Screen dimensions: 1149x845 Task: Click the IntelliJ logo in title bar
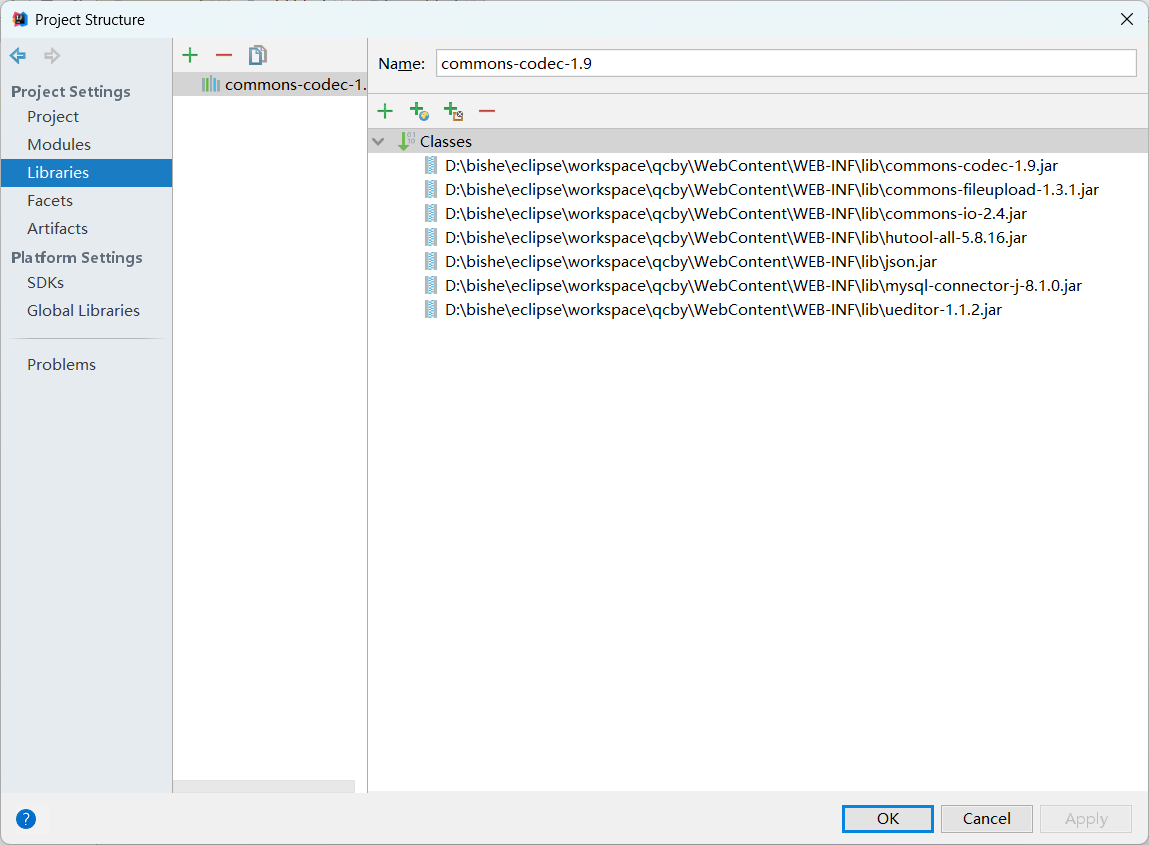[x=20, y=19]
